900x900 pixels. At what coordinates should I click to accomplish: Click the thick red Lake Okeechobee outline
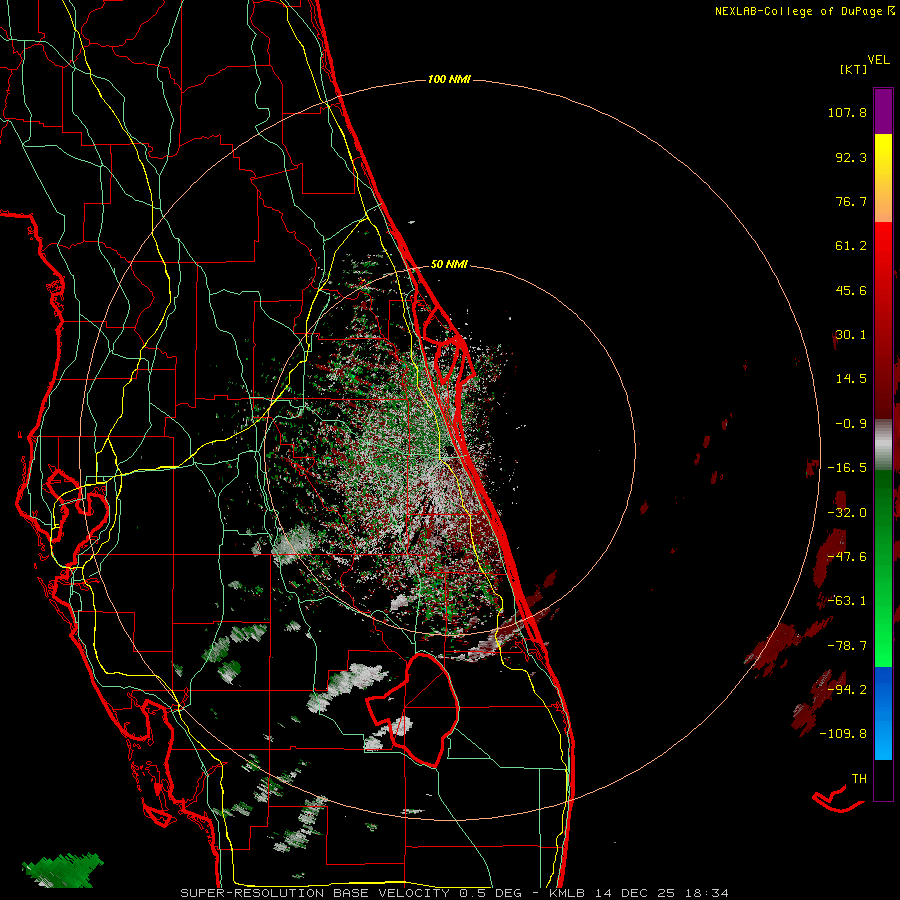tap(413, 709)
